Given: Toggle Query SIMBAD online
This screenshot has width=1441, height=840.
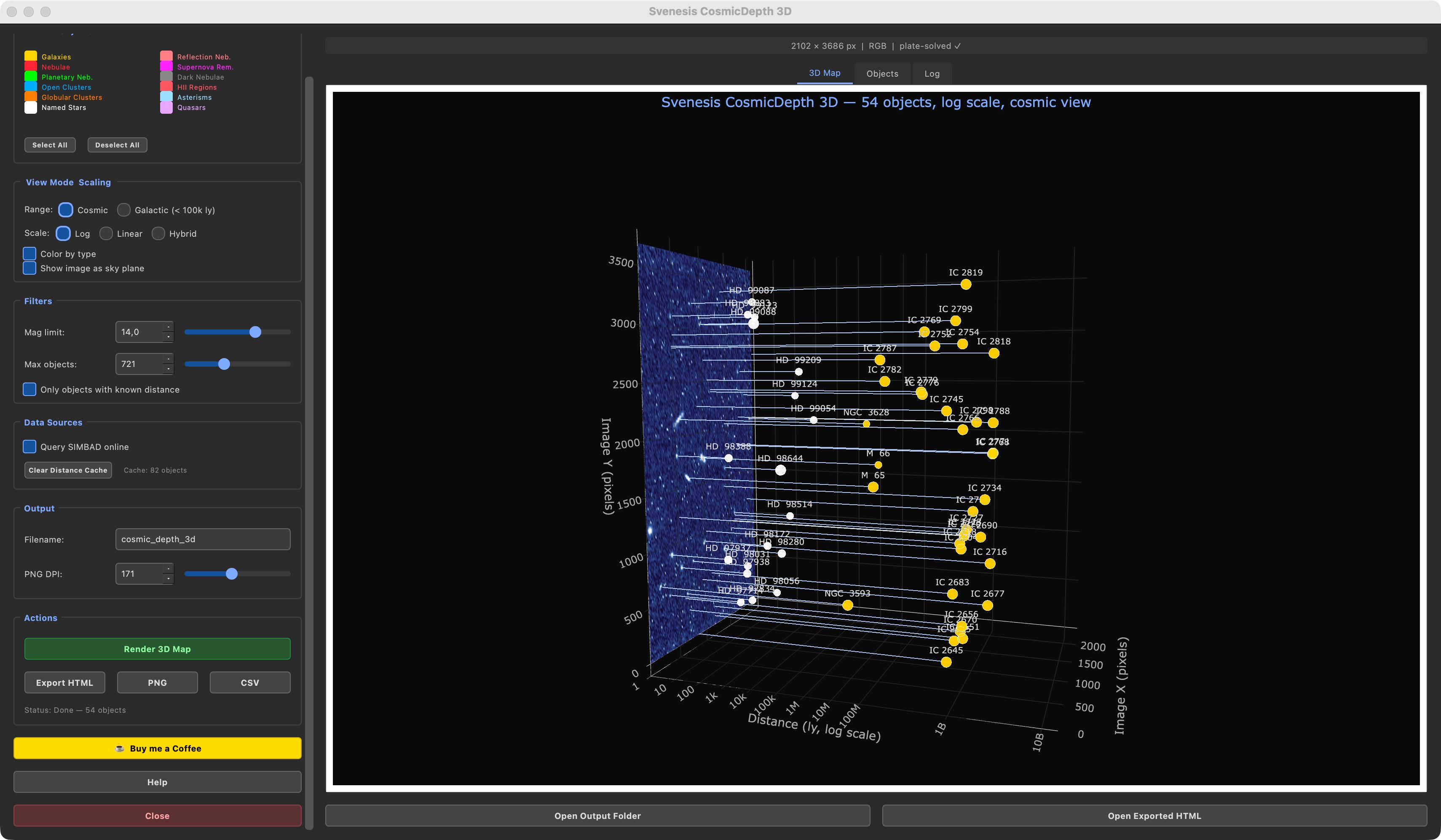Looking at the screenshot, I should click(x=30, y=447).
